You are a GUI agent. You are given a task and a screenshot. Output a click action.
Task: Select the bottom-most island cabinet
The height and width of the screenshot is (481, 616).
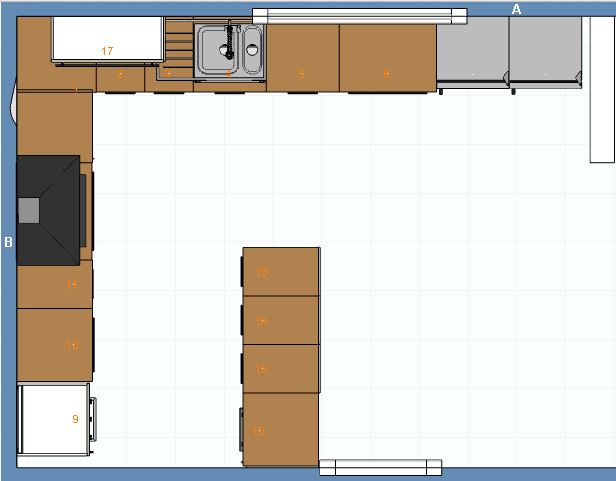point(282,429)
